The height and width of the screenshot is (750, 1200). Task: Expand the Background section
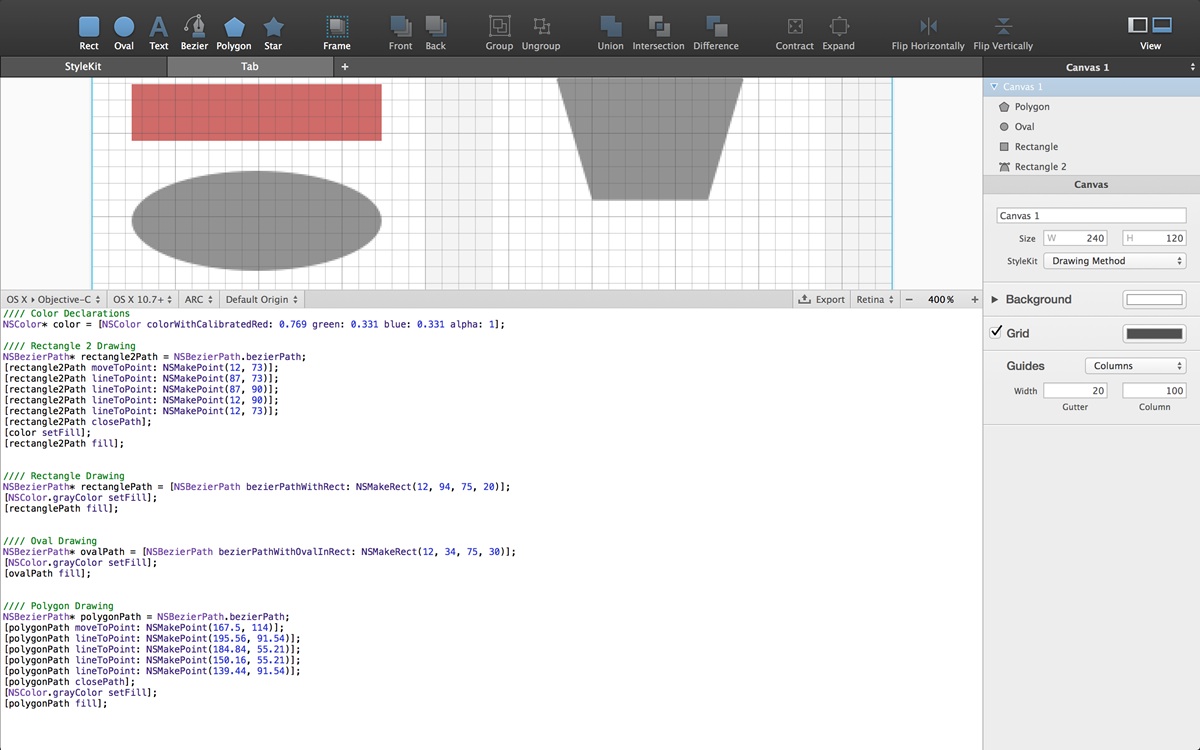(x=995, y=299)
